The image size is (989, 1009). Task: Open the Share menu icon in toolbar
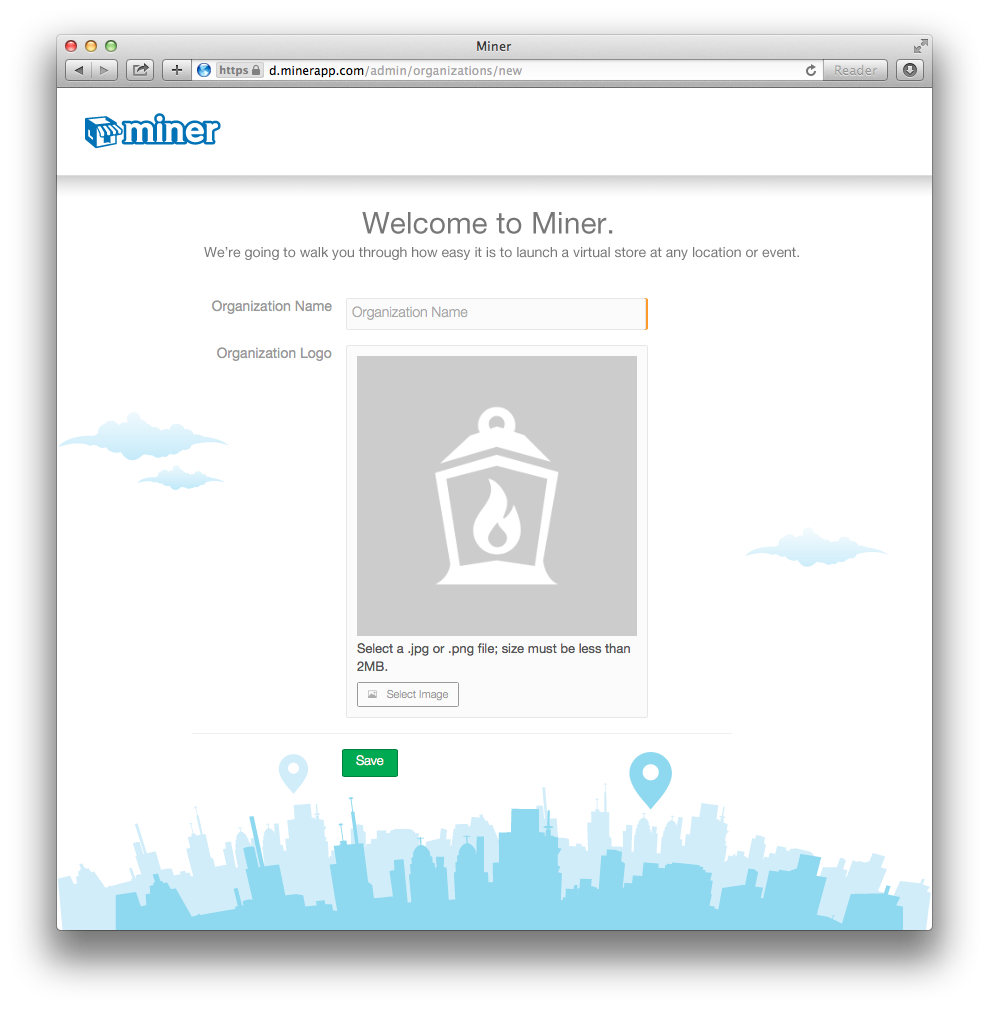tap(140, 70)
